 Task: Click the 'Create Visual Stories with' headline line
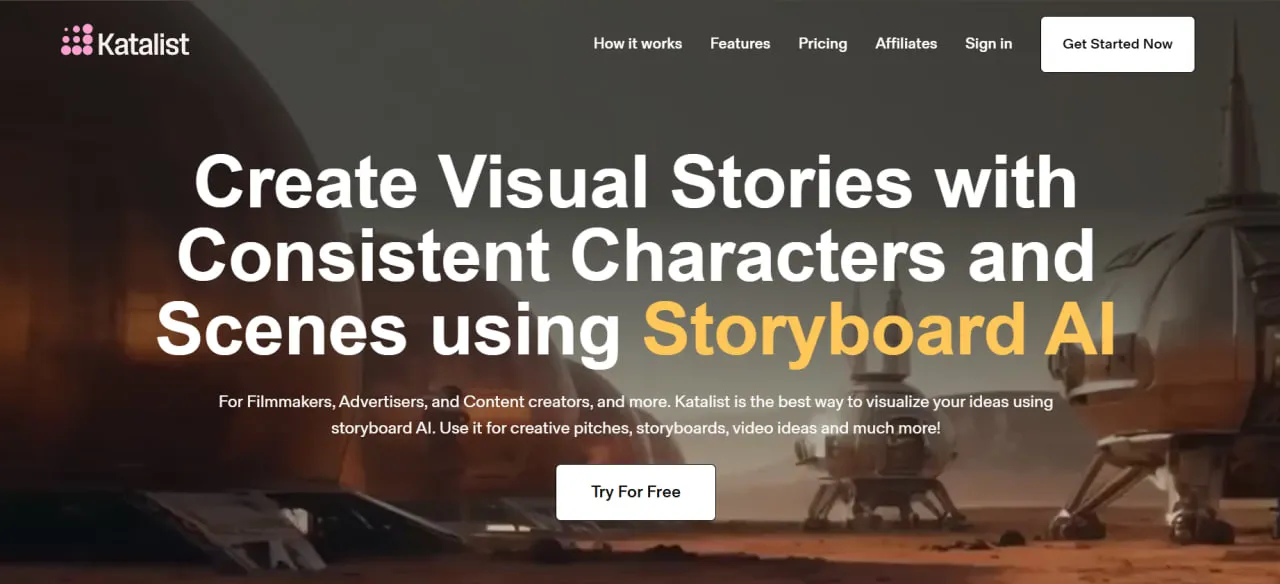pyautogui.click(x=636, y=182)
